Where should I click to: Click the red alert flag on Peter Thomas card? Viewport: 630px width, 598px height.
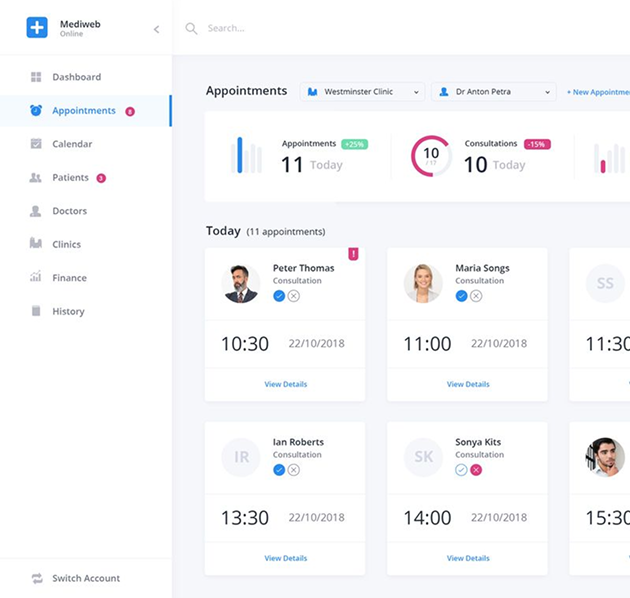pyautogui.click(x=353, y=254)
